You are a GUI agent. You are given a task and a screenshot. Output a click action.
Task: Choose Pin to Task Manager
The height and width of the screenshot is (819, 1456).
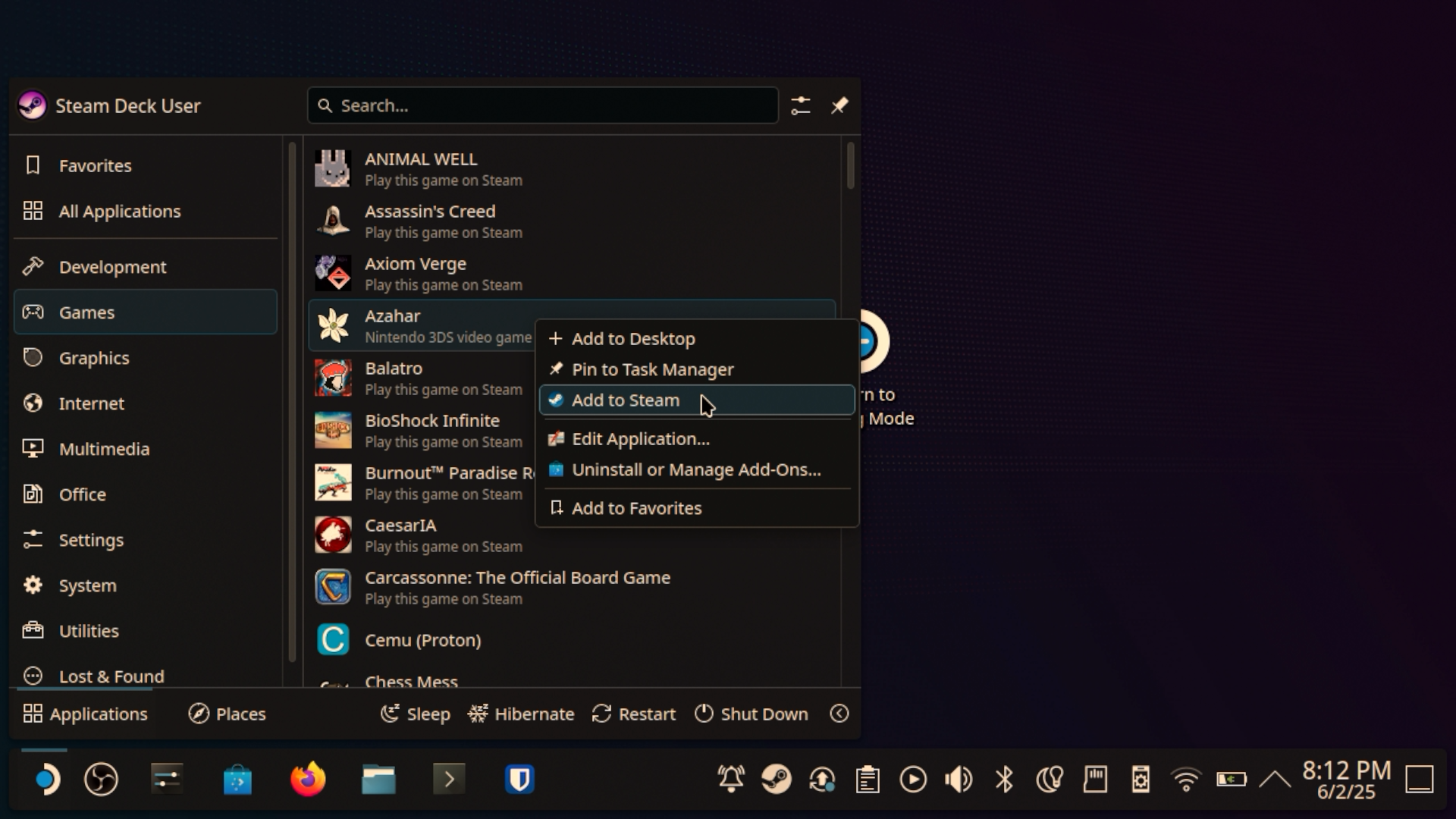point(697,369)
